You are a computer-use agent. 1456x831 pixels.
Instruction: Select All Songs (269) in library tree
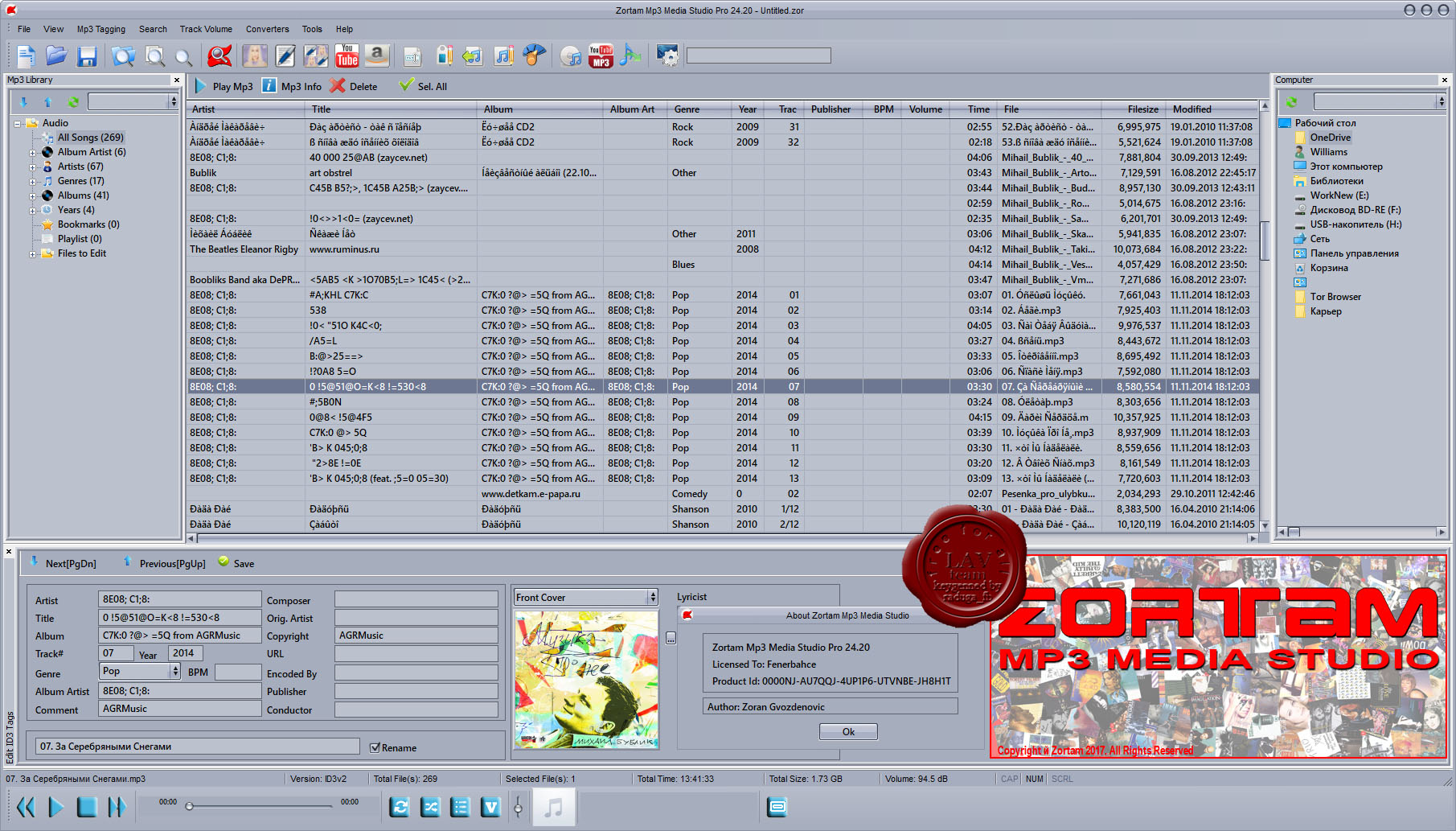pyautogui.click(x=90, y=138)
